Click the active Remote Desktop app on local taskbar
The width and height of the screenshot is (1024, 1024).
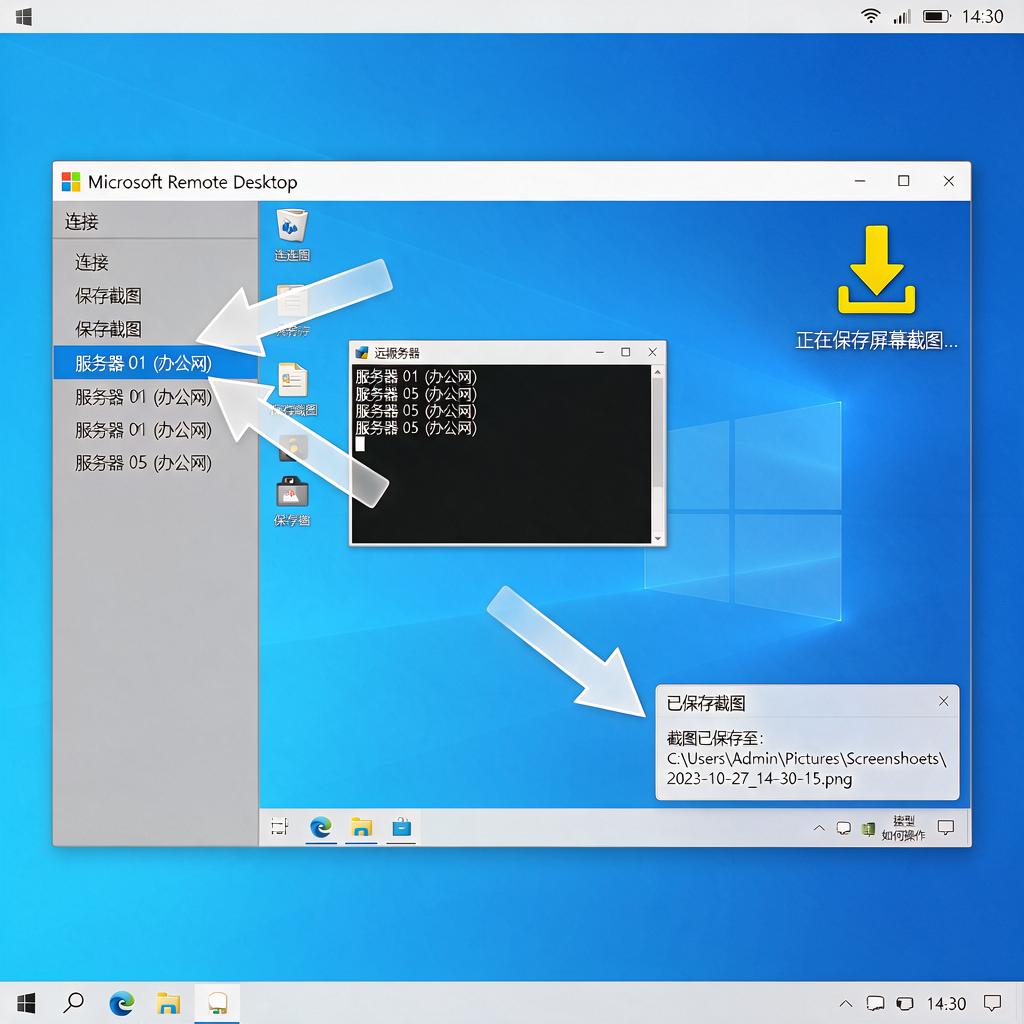click(217, 1002)
